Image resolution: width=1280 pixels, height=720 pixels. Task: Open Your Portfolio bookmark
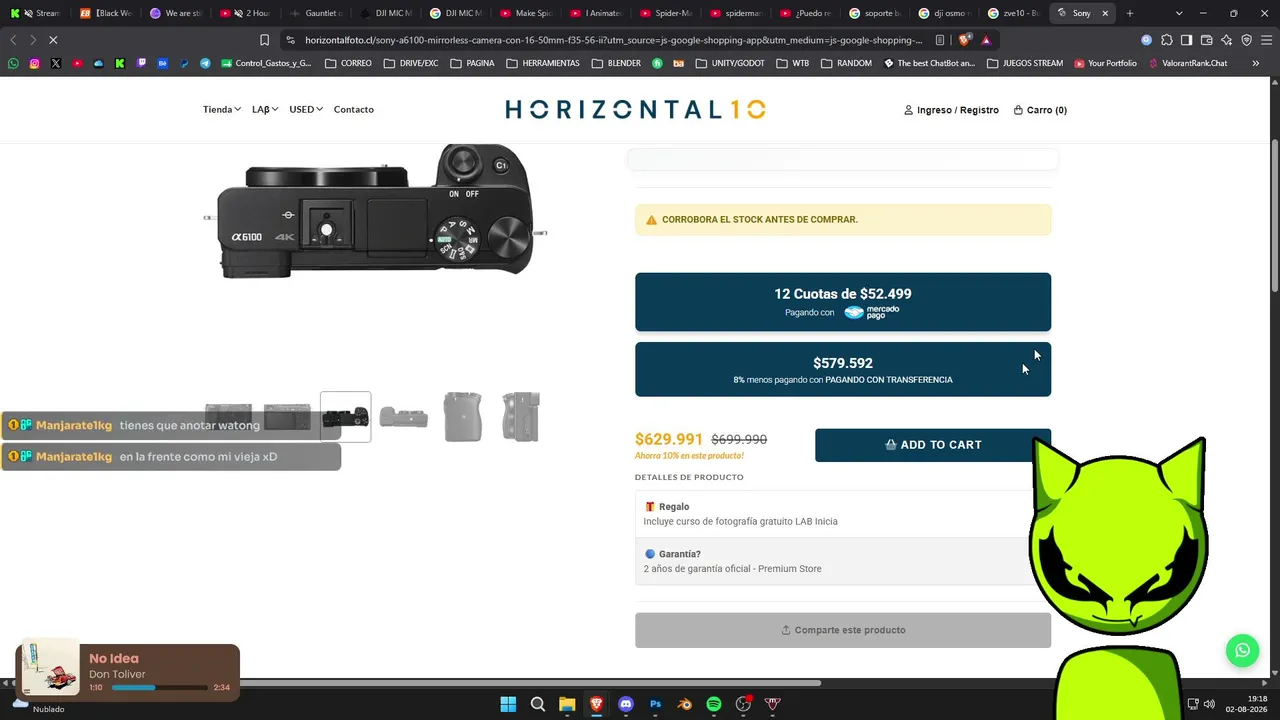pos(1105,63)
